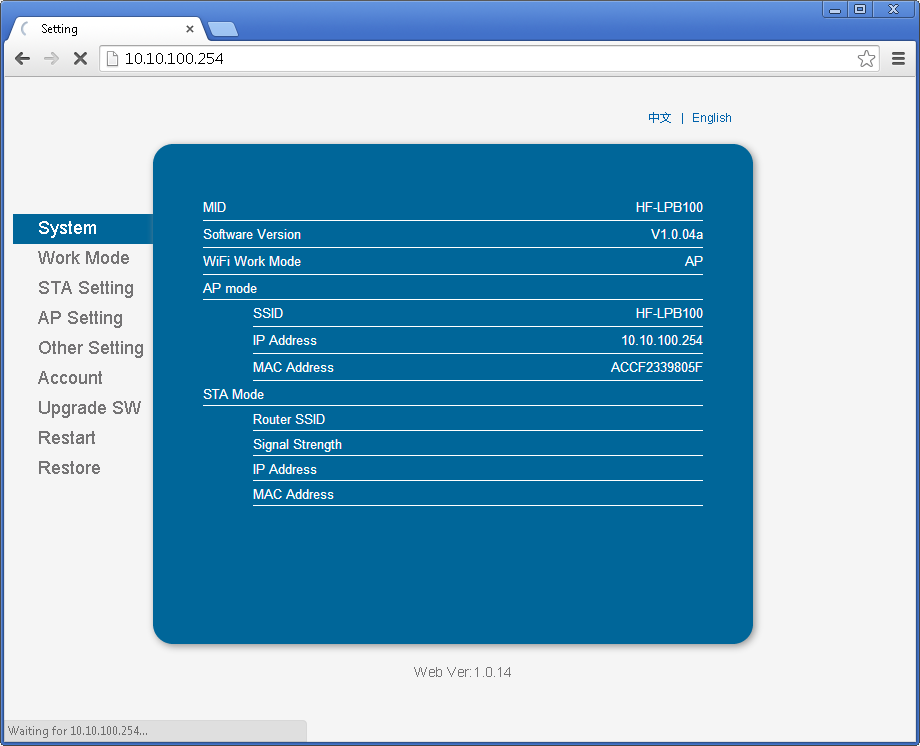Image resolution: width=920 pixels, height=746 pixels.
Task: Click the SSID label under AP mode
Action: click(268, 313)
